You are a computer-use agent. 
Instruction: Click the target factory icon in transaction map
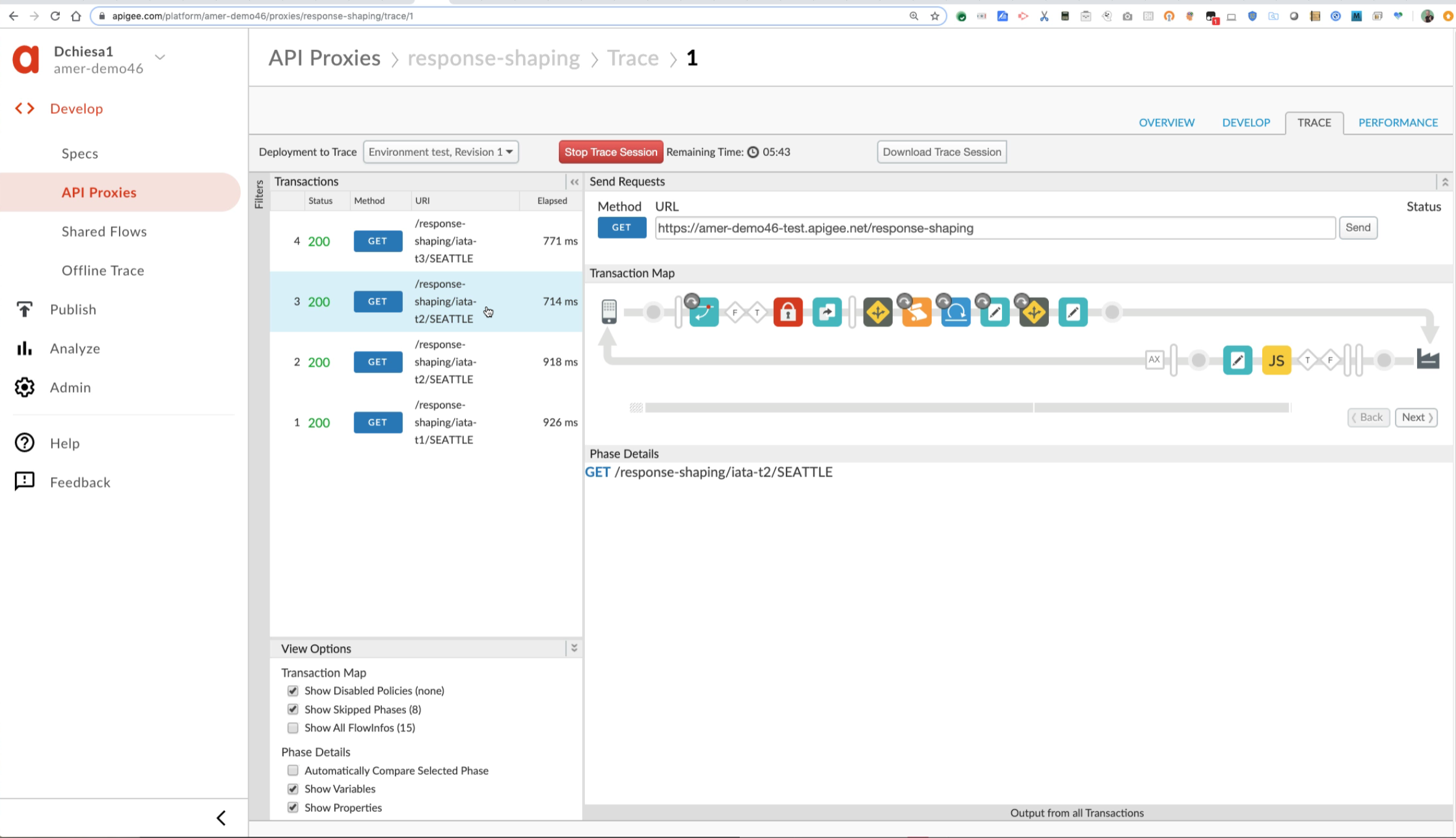pyautogui.click(x=1428, y=359)
